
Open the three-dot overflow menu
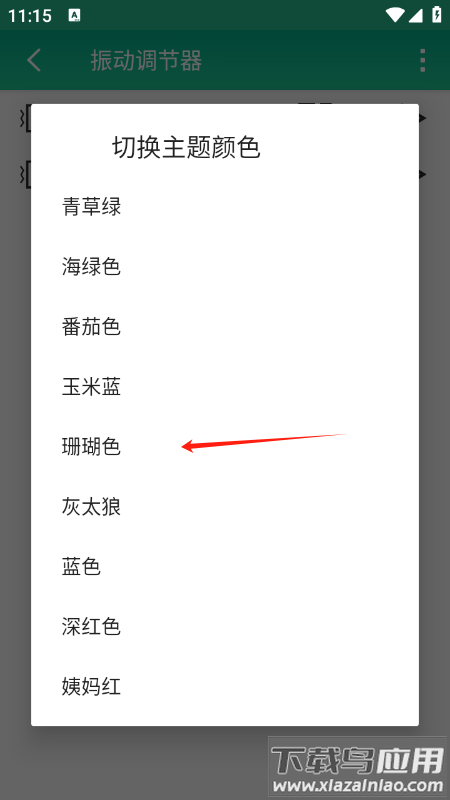(x=422, y=61)
